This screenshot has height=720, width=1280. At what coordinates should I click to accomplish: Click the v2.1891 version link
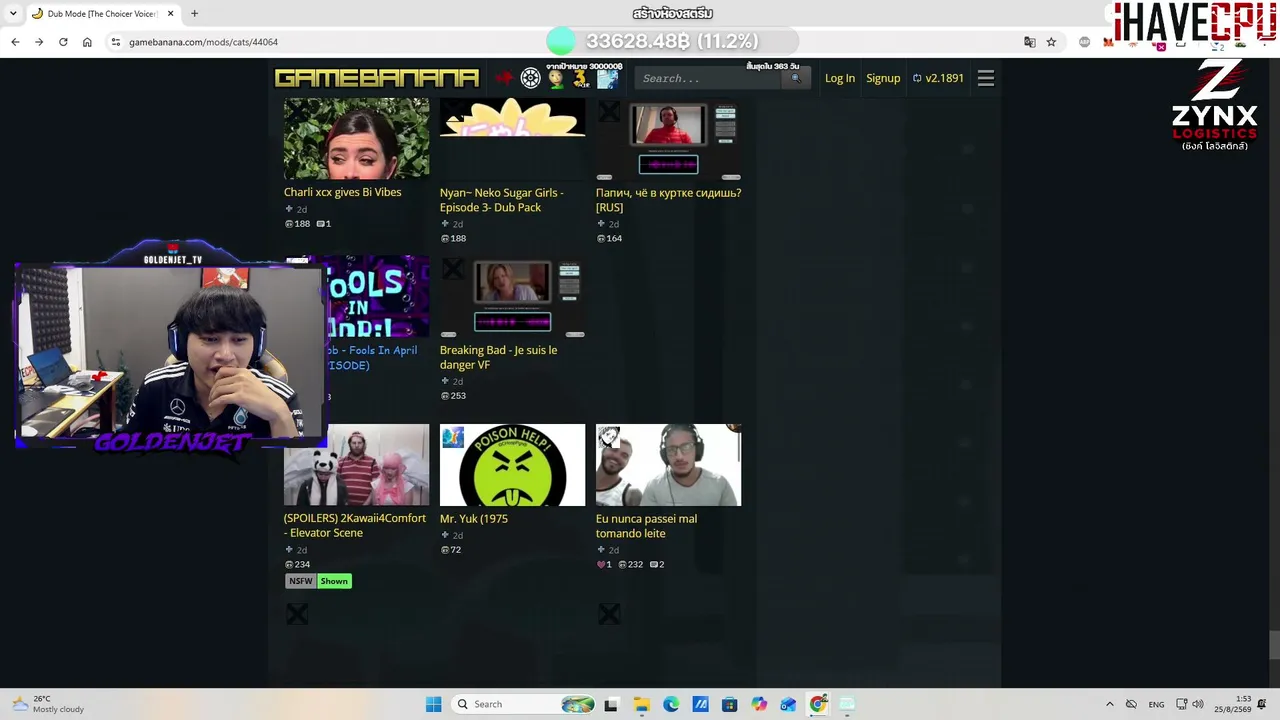938,78
